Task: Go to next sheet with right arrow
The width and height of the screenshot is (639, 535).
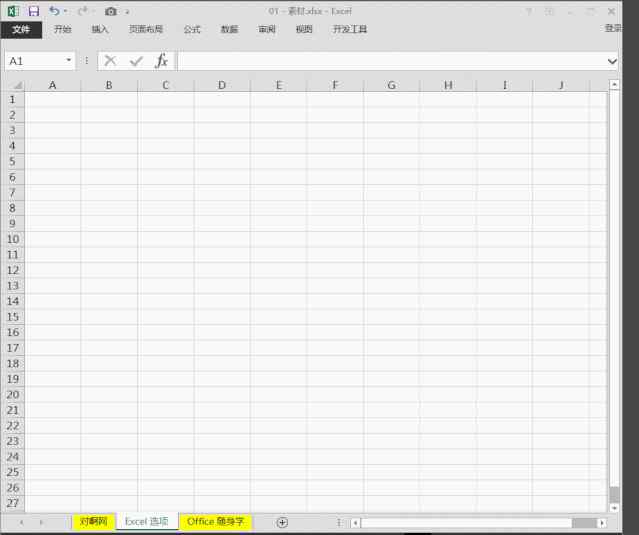Action: point(41,522)
